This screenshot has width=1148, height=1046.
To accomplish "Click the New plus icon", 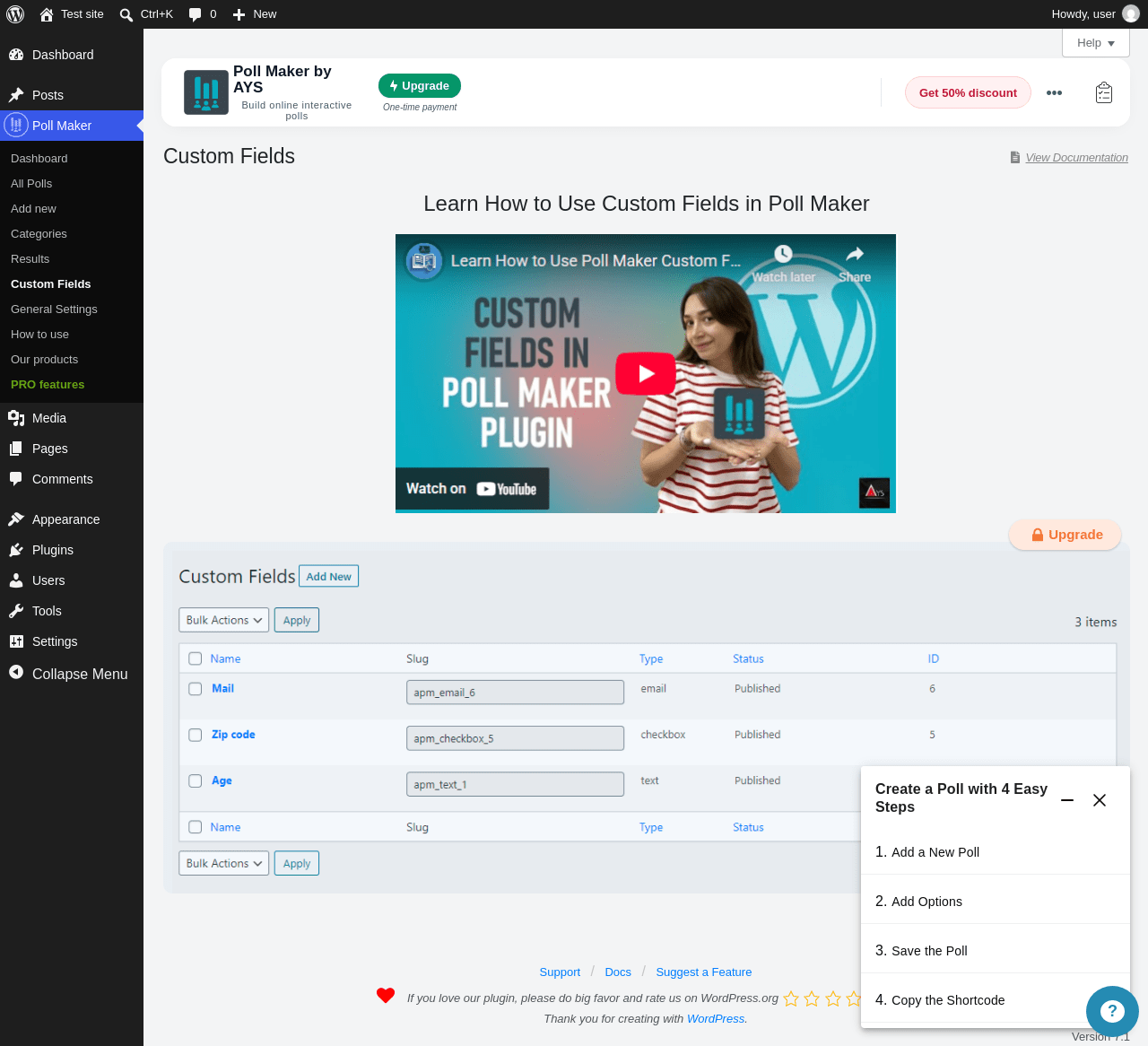I will click(x=239, y=14).
